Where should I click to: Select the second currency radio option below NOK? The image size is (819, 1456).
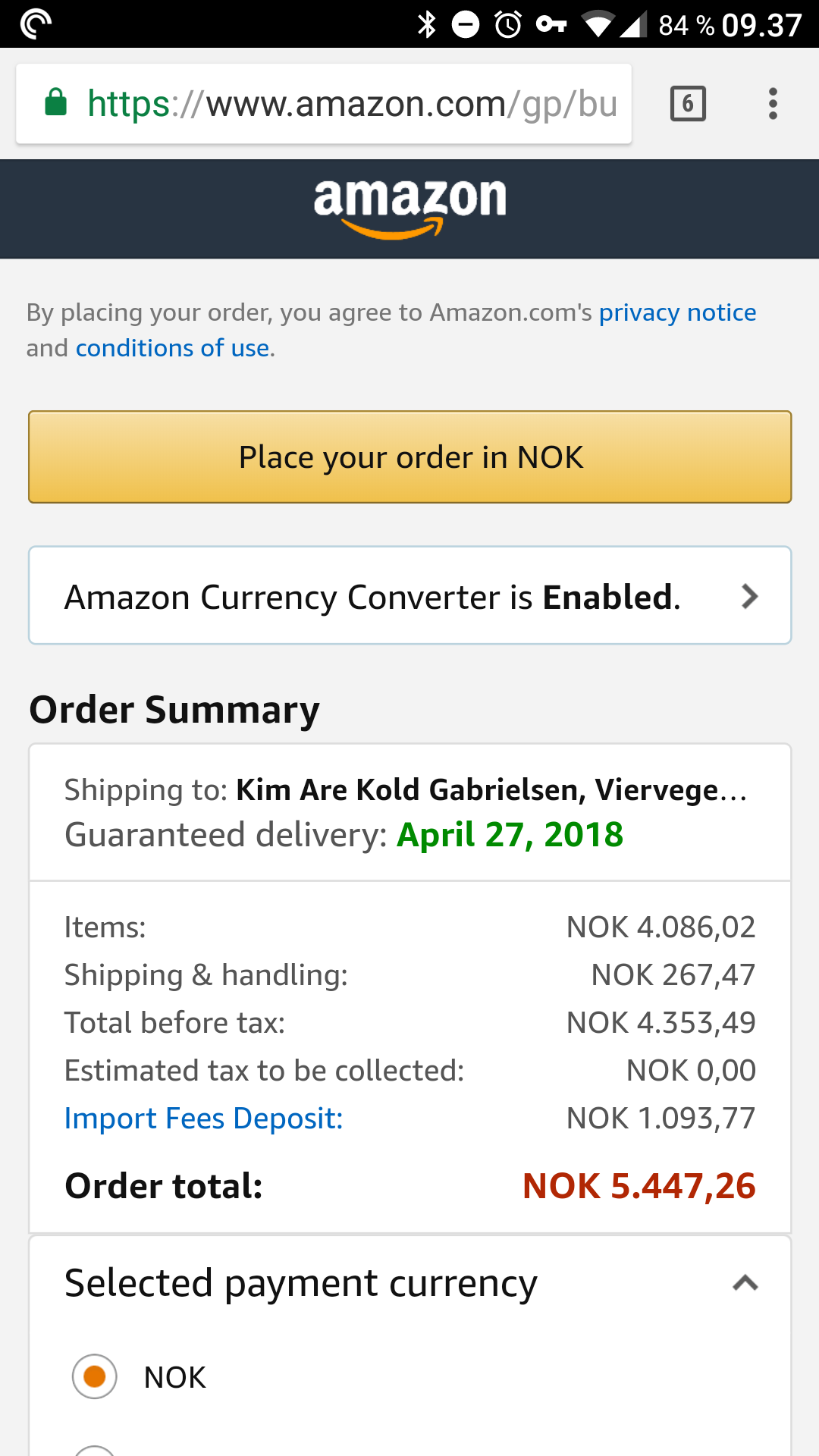click(95, 1450)
